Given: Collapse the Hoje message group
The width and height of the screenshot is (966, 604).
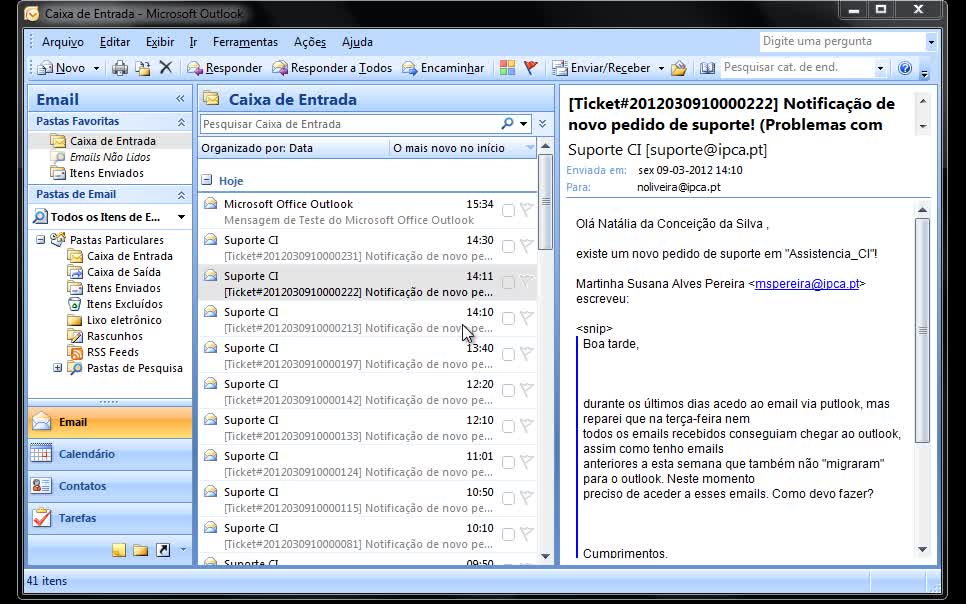Looking at the screenshot, I should [x=207, y=180].
